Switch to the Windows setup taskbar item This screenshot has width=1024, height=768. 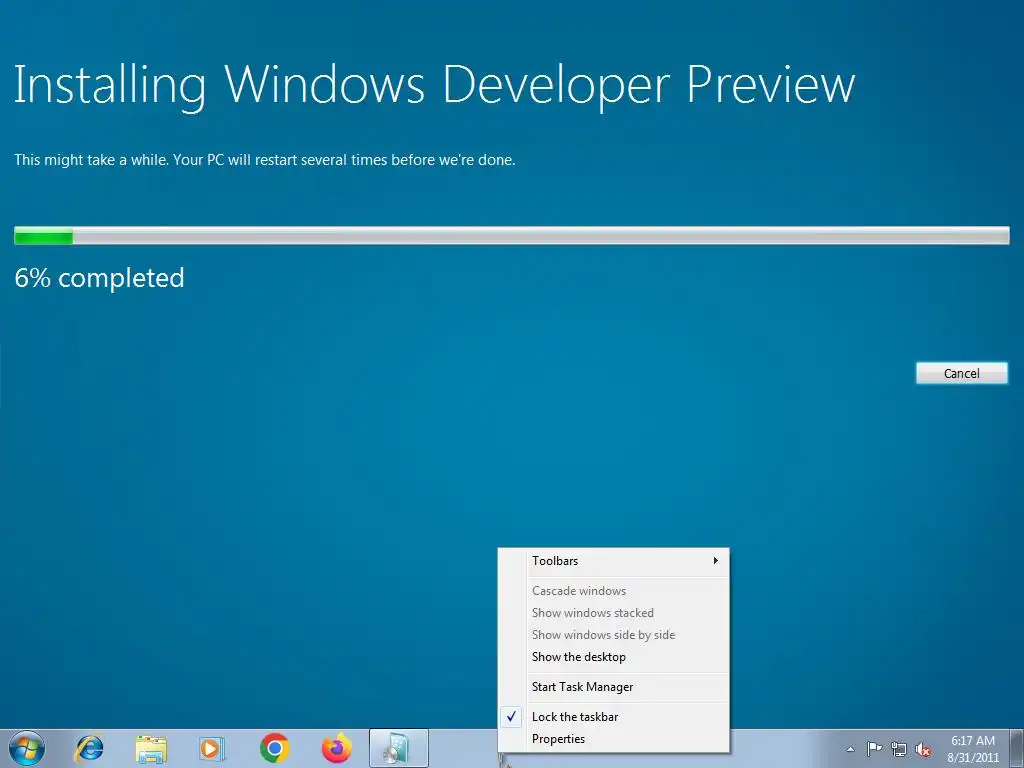398,748
